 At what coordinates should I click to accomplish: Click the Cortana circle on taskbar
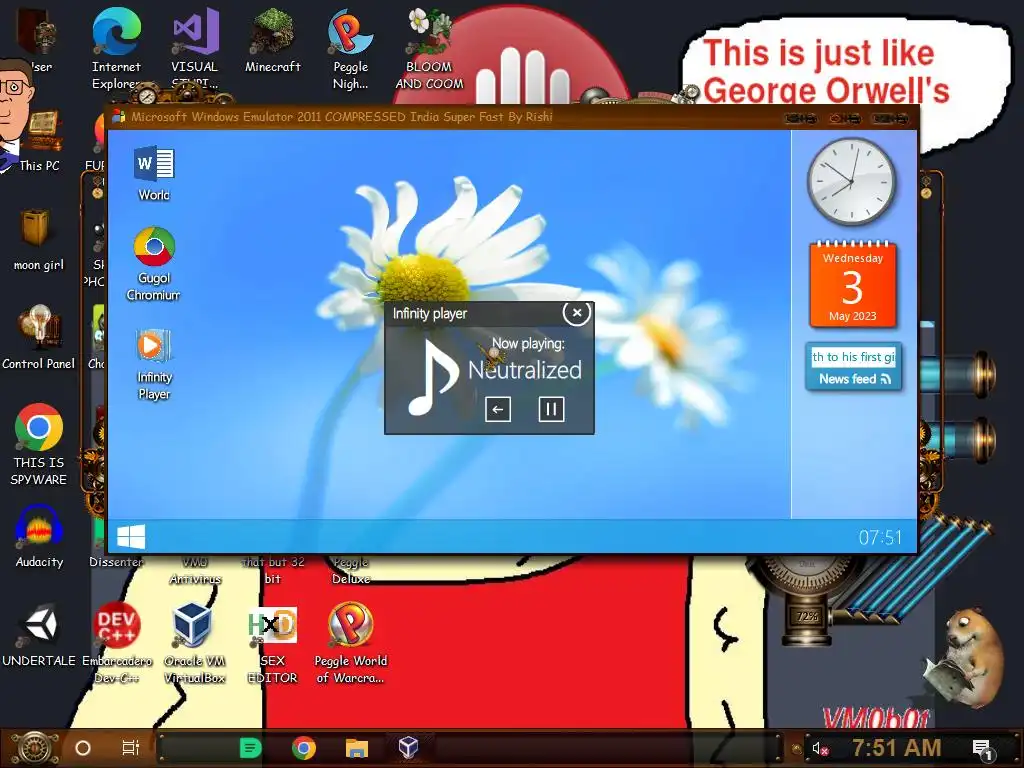pyautogui.click(x=83, y=748)
